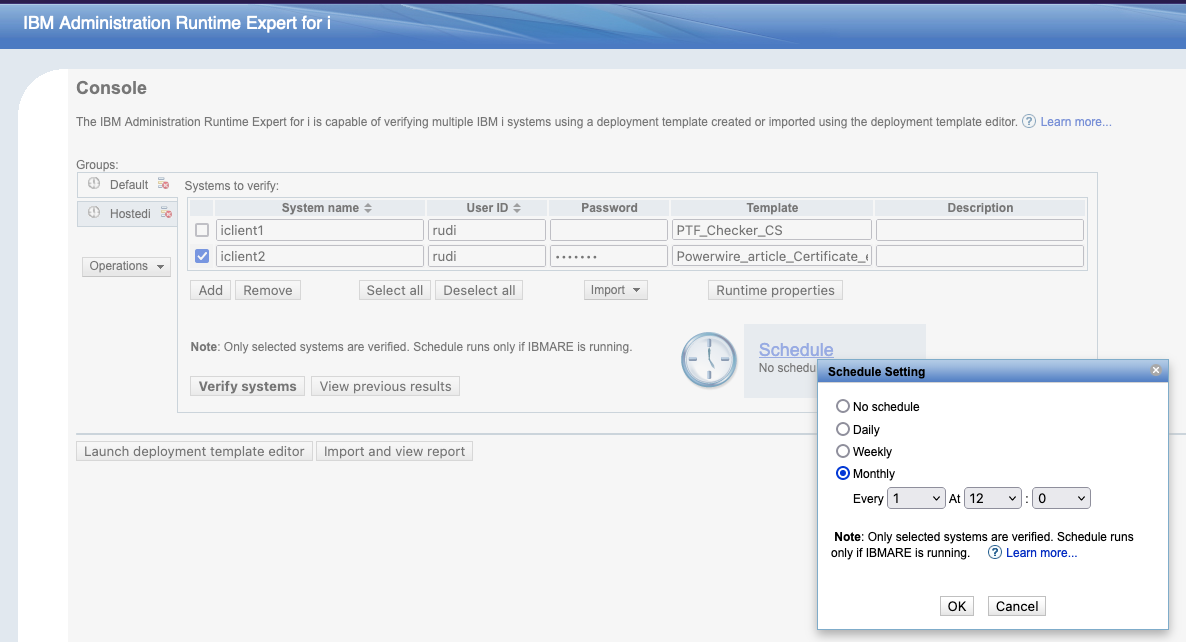Screen dimensions: 1186x642
Task: Select the Weekly schedule radio button
Action: (843, 452)
